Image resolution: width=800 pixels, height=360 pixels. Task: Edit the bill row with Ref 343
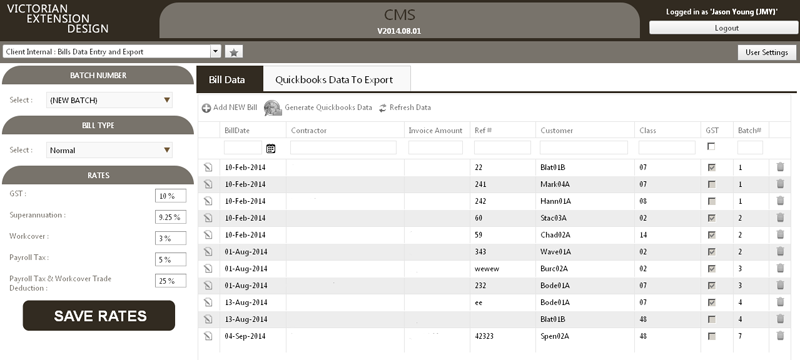(208, 251)
